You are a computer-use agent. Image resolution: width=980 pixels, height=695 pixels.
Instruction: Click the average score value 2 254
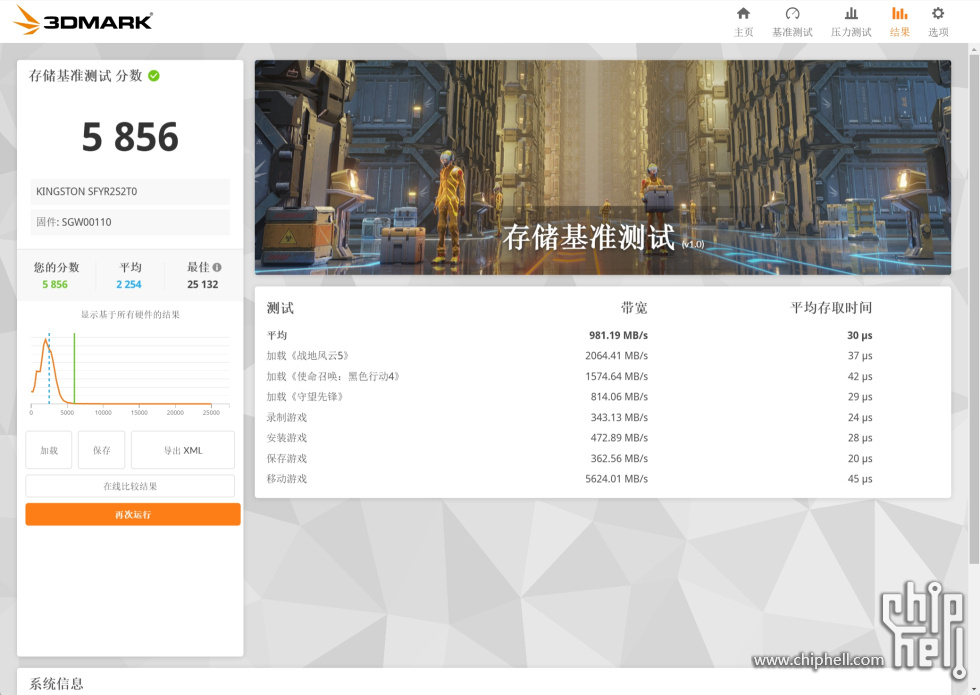click(x=129, y=284)
